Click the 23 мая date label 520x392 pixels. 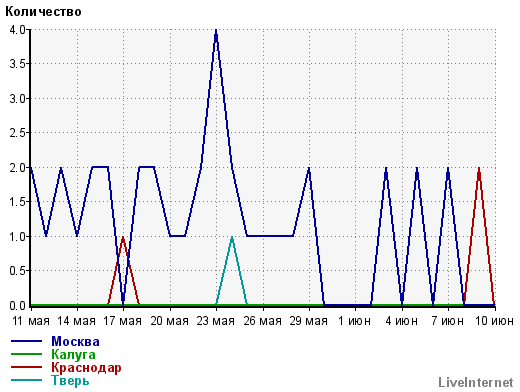click(x=216, y=321)
